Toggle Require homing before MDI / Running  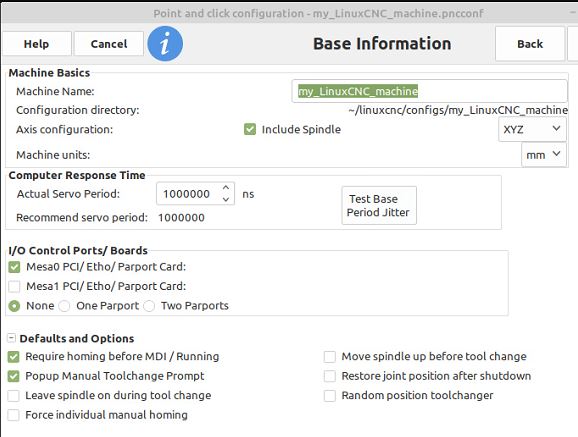pyautogui.click(x=14, y=357)
